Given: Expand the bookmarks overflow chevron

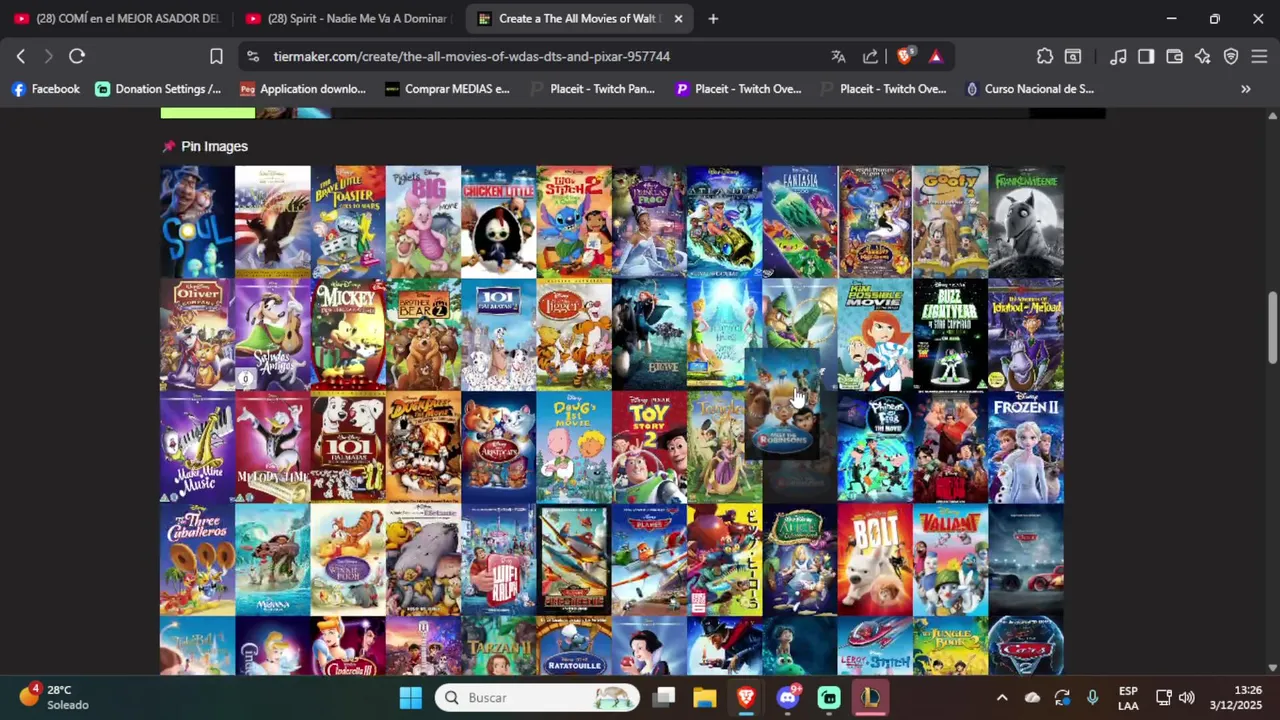Looking at the screenshot, I should (1246, 89).
